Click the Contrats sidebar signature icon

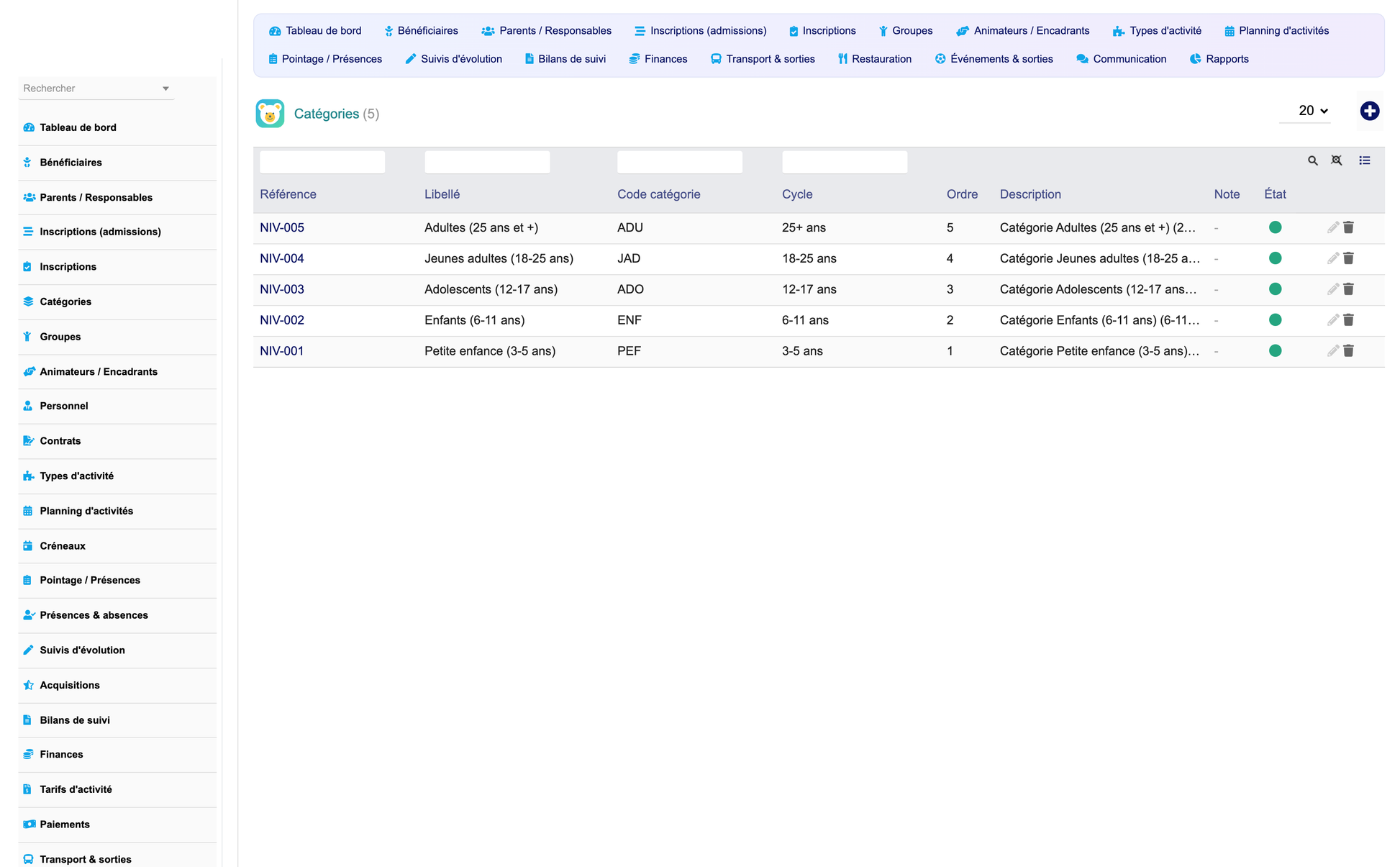(x=29, y=441)
